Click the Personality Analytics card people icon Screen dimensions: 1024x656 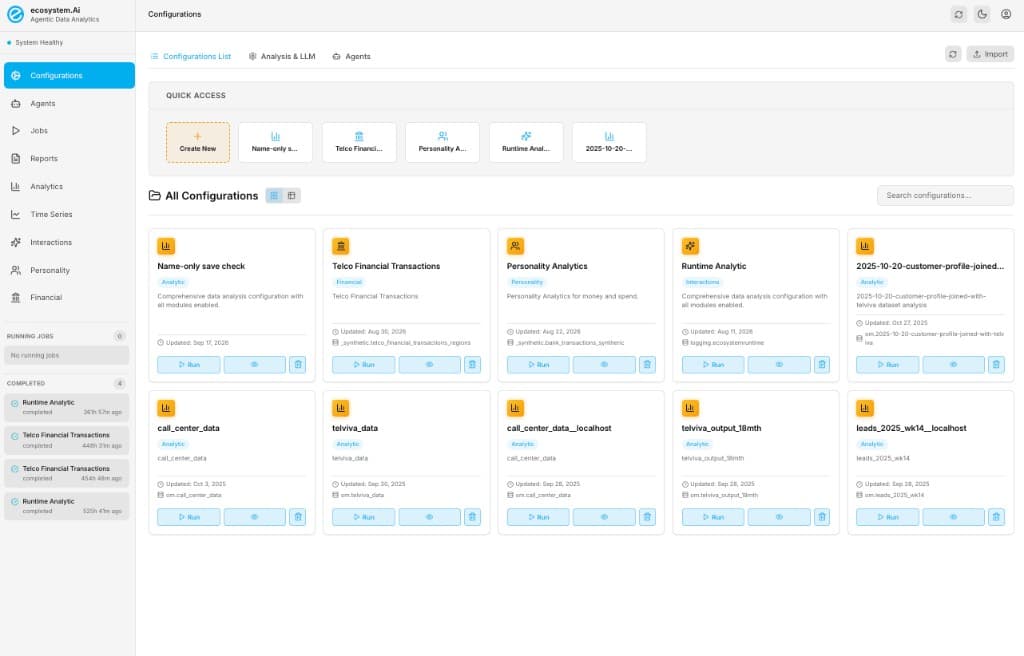click(x=515, y=246)
